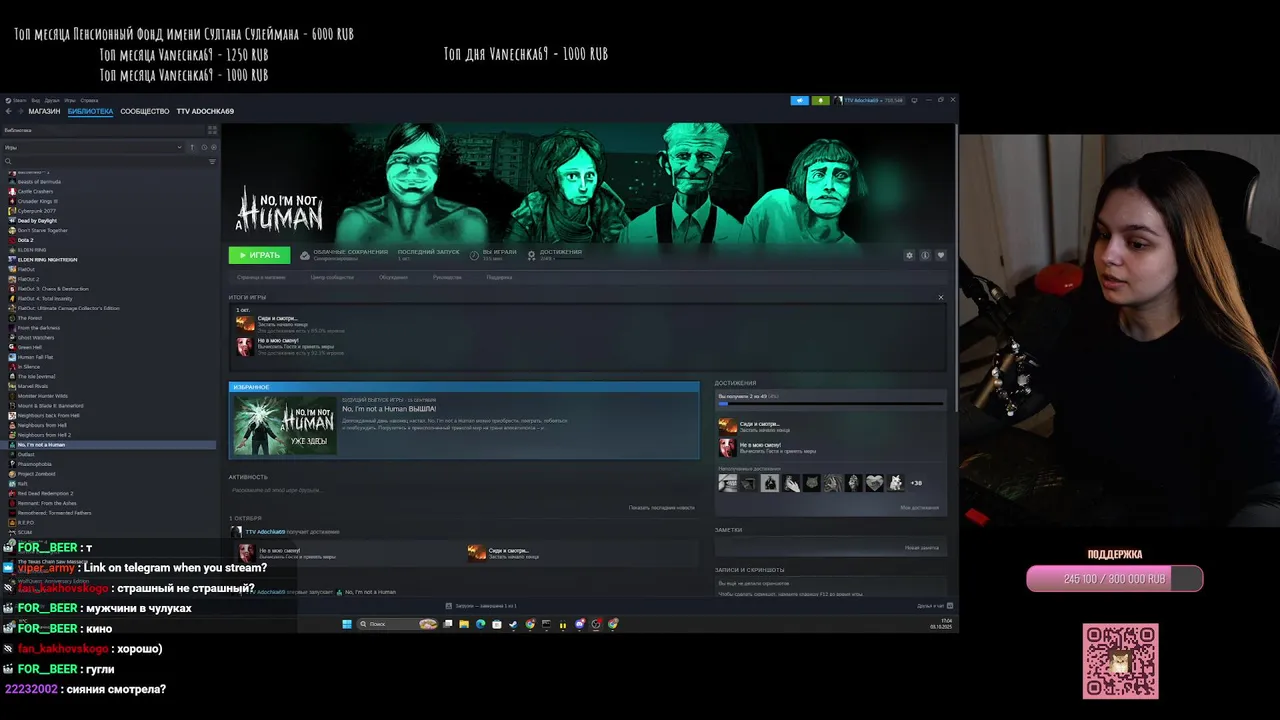Open the game info icon
Viewport: 1280px width, 720px height.
point(925,255)
